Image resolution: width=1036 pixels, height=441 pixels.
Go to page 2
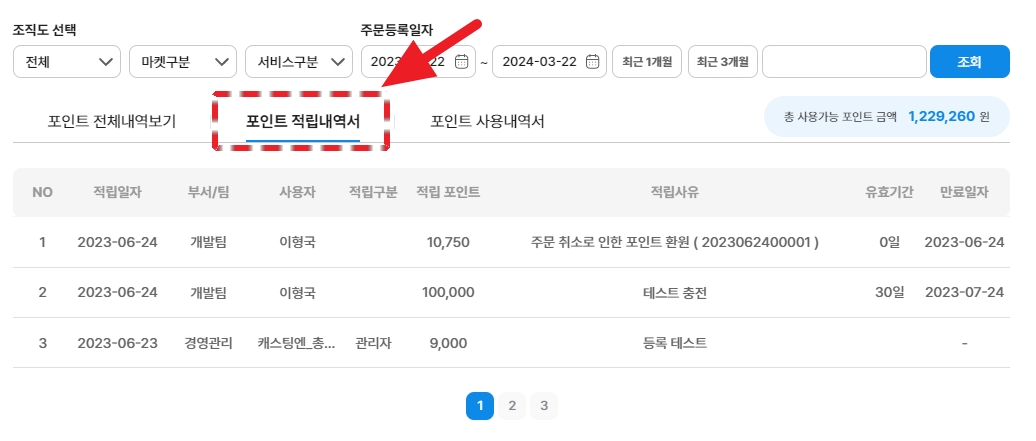coord(512,406)
